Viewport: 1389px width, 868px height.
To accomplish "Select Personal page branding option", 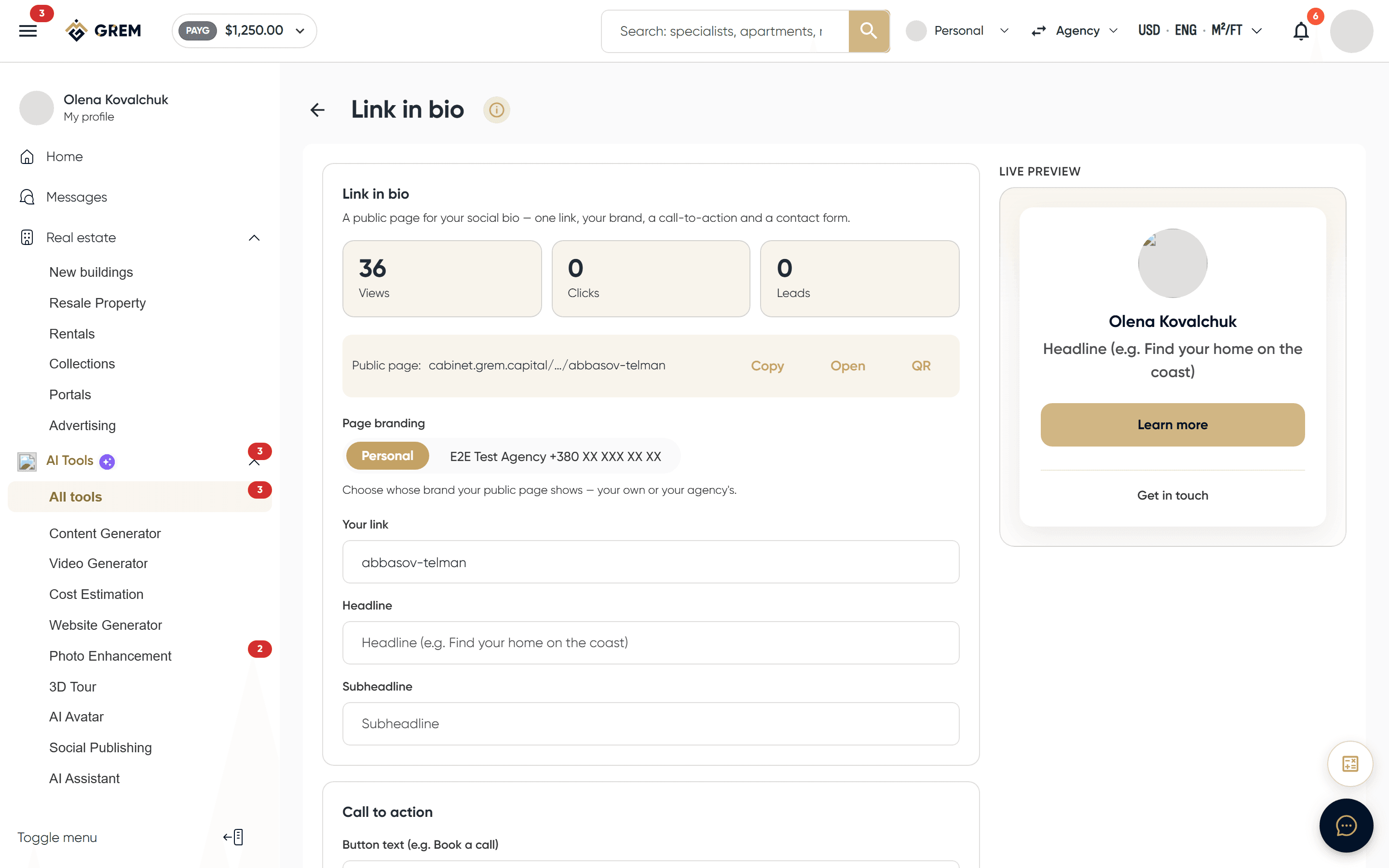I will click(x=387, y=456).
